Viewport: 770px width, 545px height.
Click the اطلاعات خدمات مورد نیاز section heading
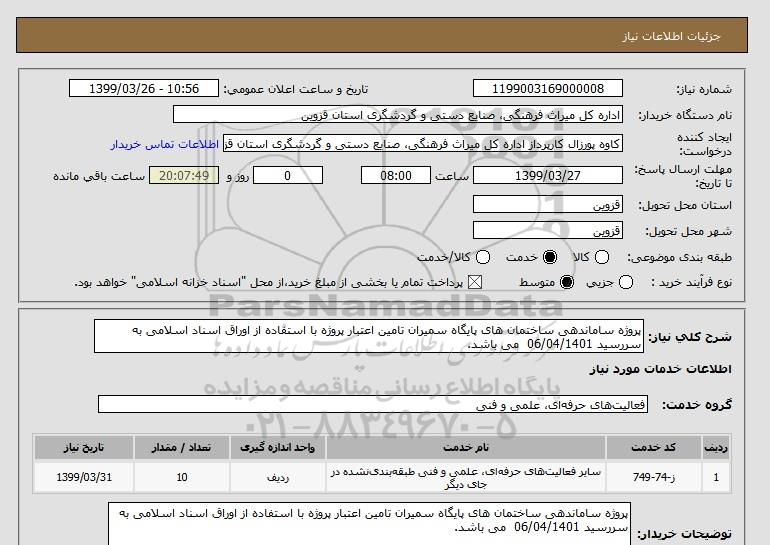point(660,369)
